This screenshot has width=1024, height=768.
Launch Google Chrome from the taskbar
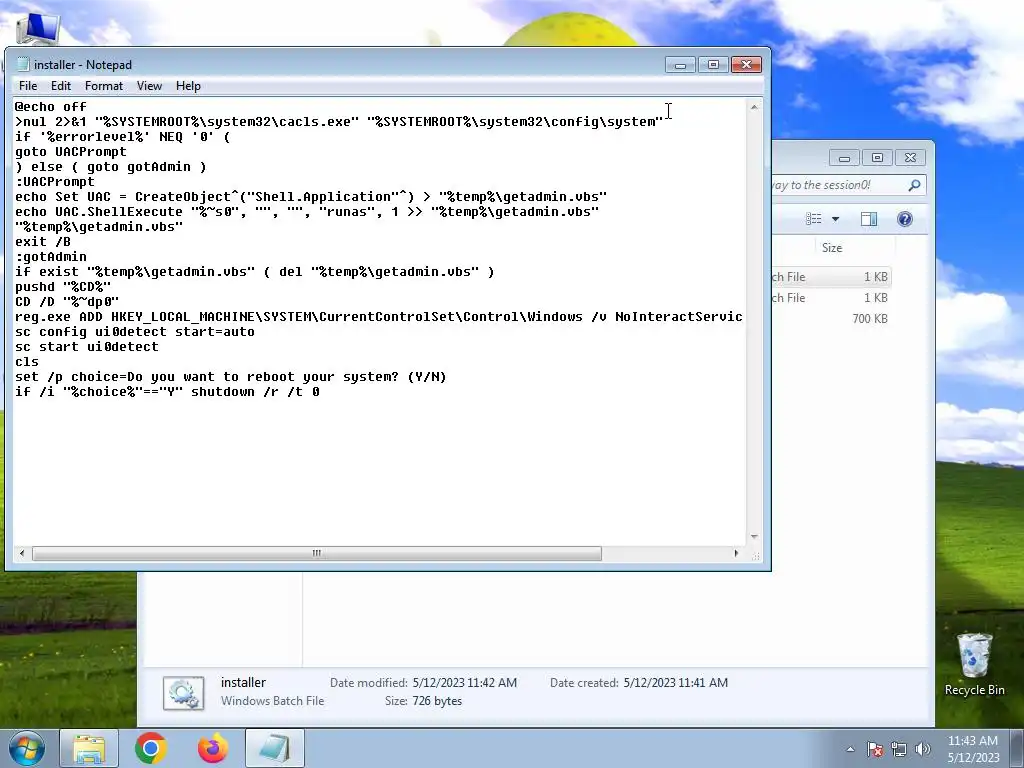pos(150,748)
